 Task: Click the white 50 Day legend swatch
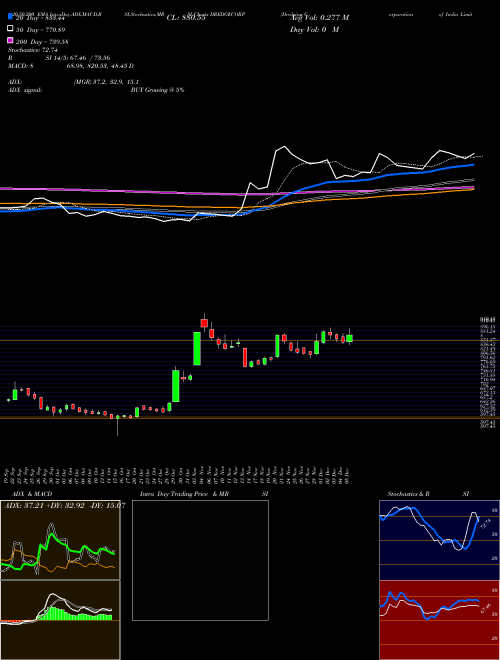(10, 29)
